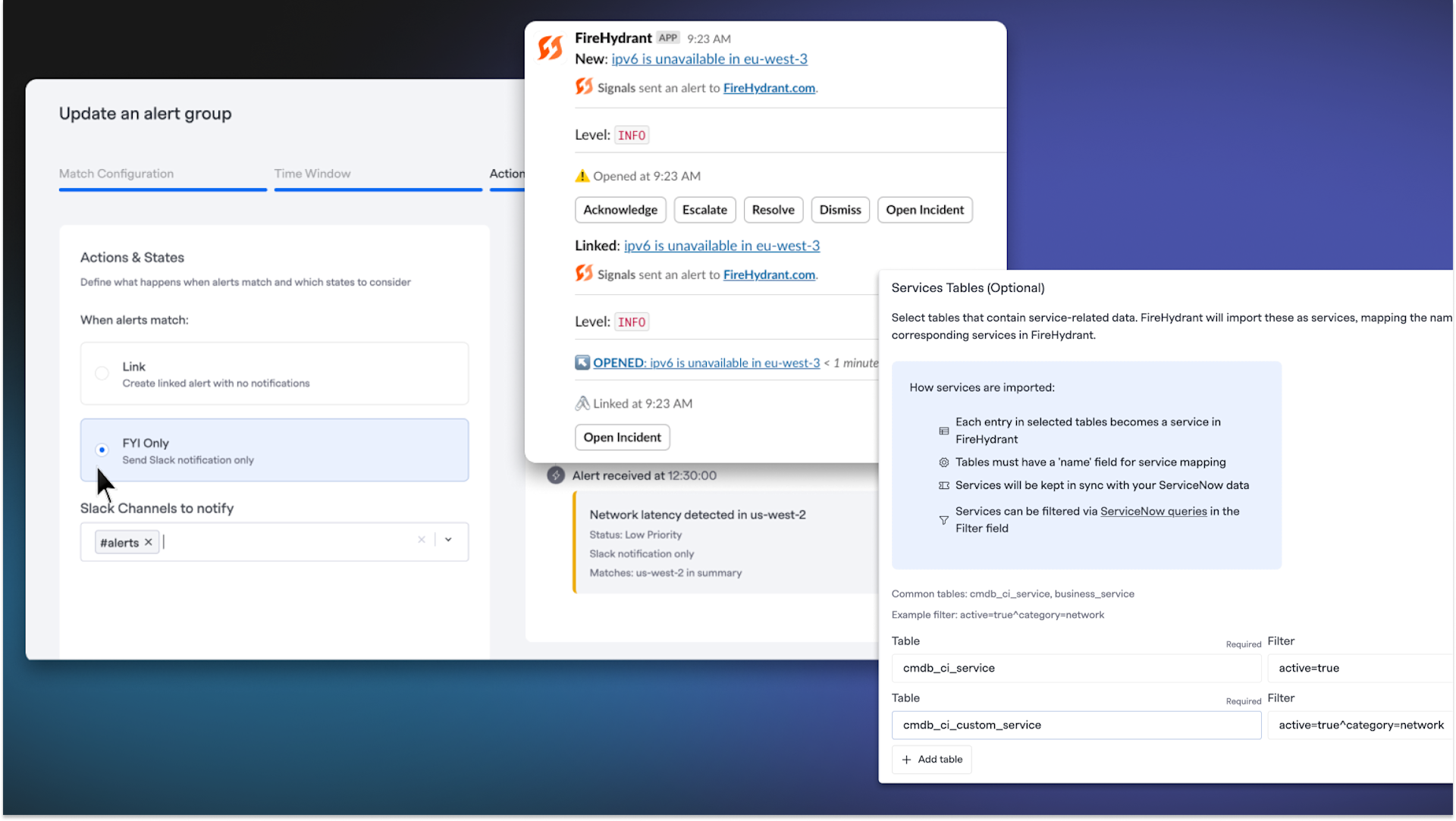The height and width of the screenshot is (821, 1456).
Task: Click the Resolve alert button
Action: (773, 210)
